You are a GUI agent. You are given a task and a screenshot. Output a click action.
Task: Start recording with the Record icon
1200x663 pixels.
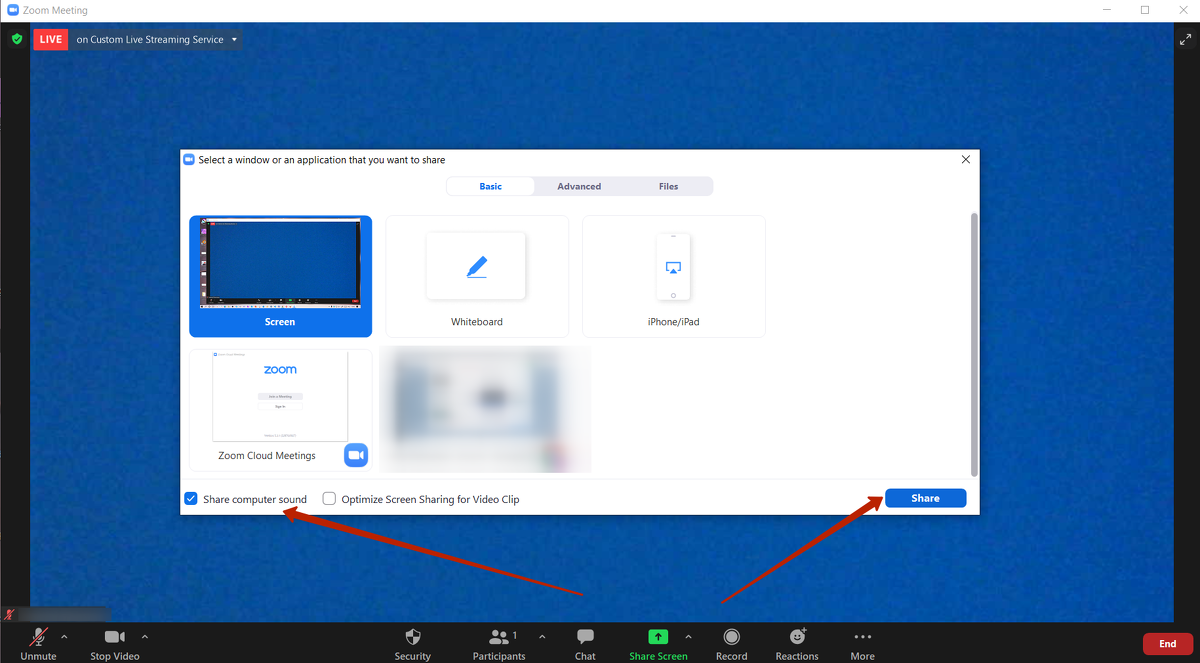pos(731,637)
